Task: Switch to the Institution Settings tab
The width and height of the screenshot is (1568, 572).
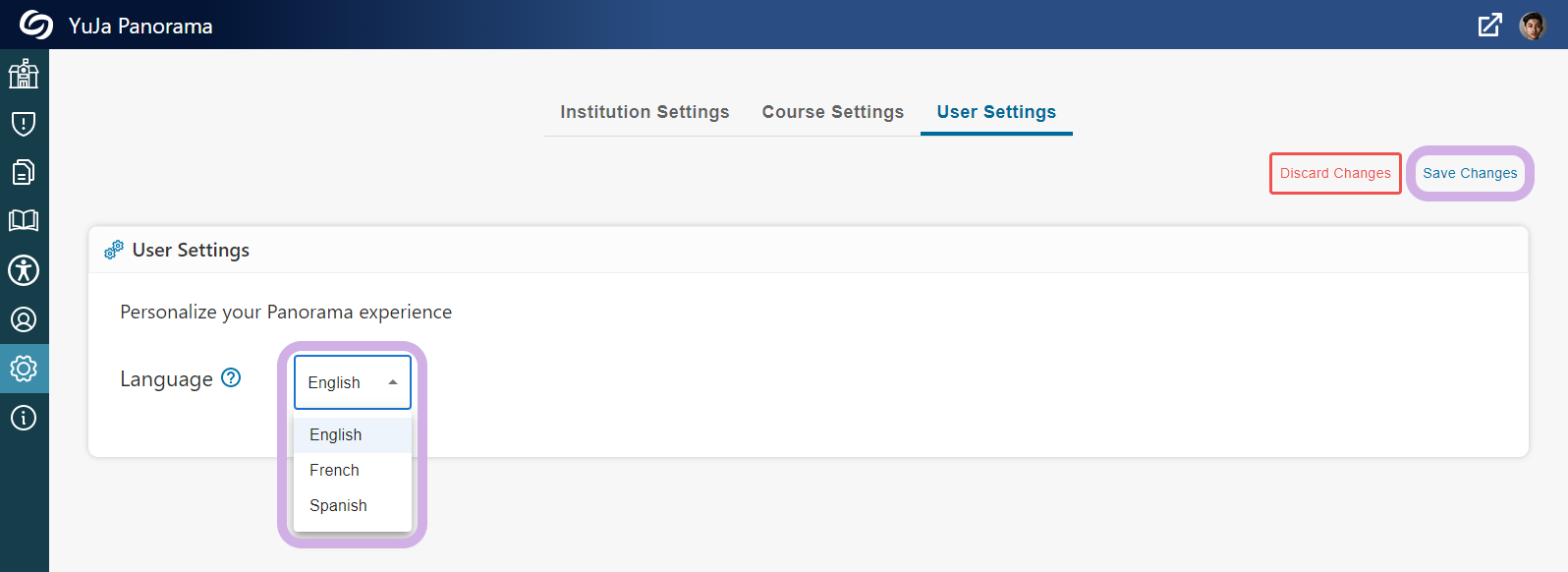Action: coord(644,112)
